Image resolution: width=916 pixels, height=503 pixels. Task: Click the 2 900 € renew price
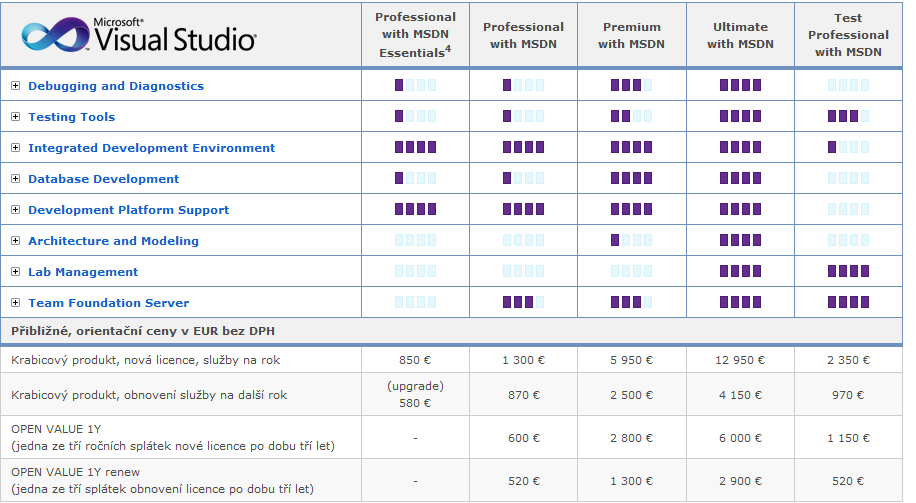click(x=740, y=481)
